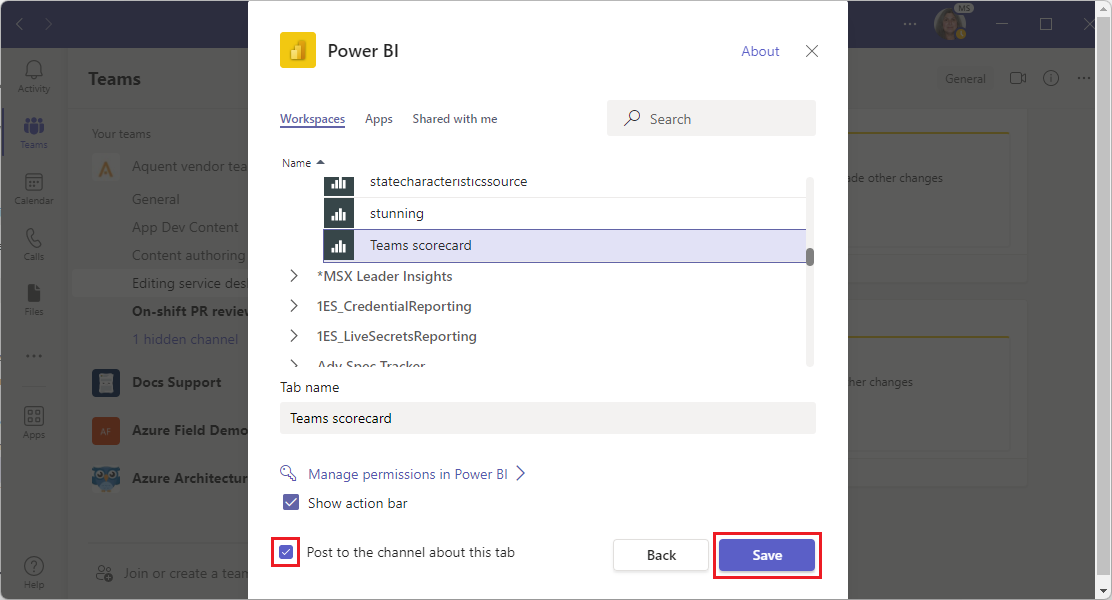Click the magnifier icon in Search box

point(632,118)
